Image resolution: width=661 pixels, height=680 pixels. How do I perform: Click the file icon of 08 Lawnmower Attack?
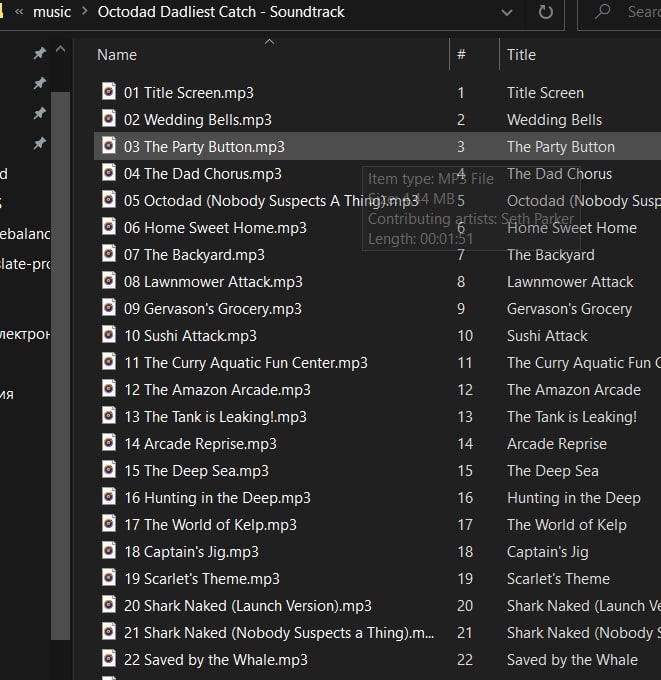(109, 281)
